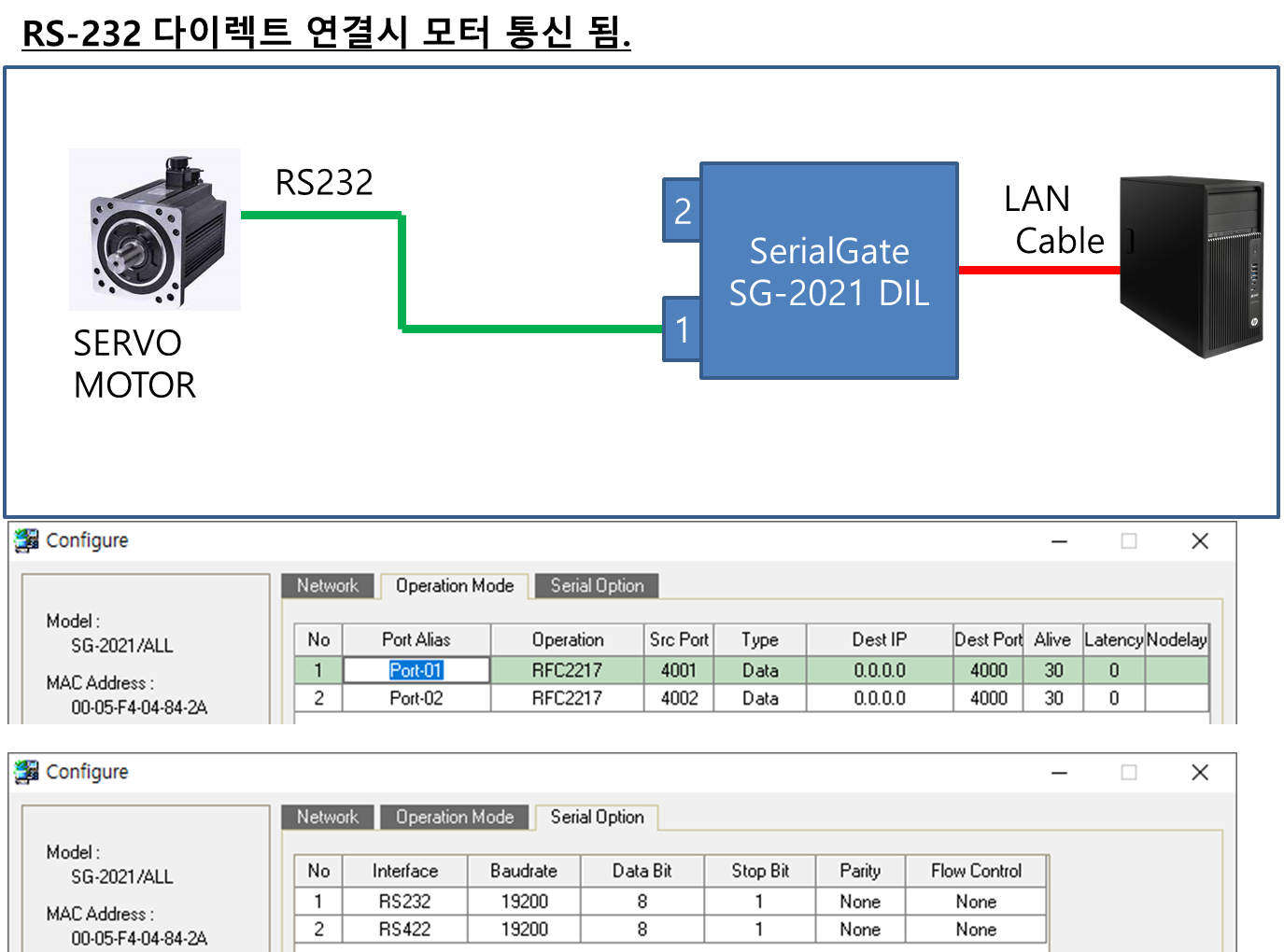Image resolution: width=1284 pixels, height=952 pixels.
Task: Minimize the lower Configure window
Action: [1059, 773]
